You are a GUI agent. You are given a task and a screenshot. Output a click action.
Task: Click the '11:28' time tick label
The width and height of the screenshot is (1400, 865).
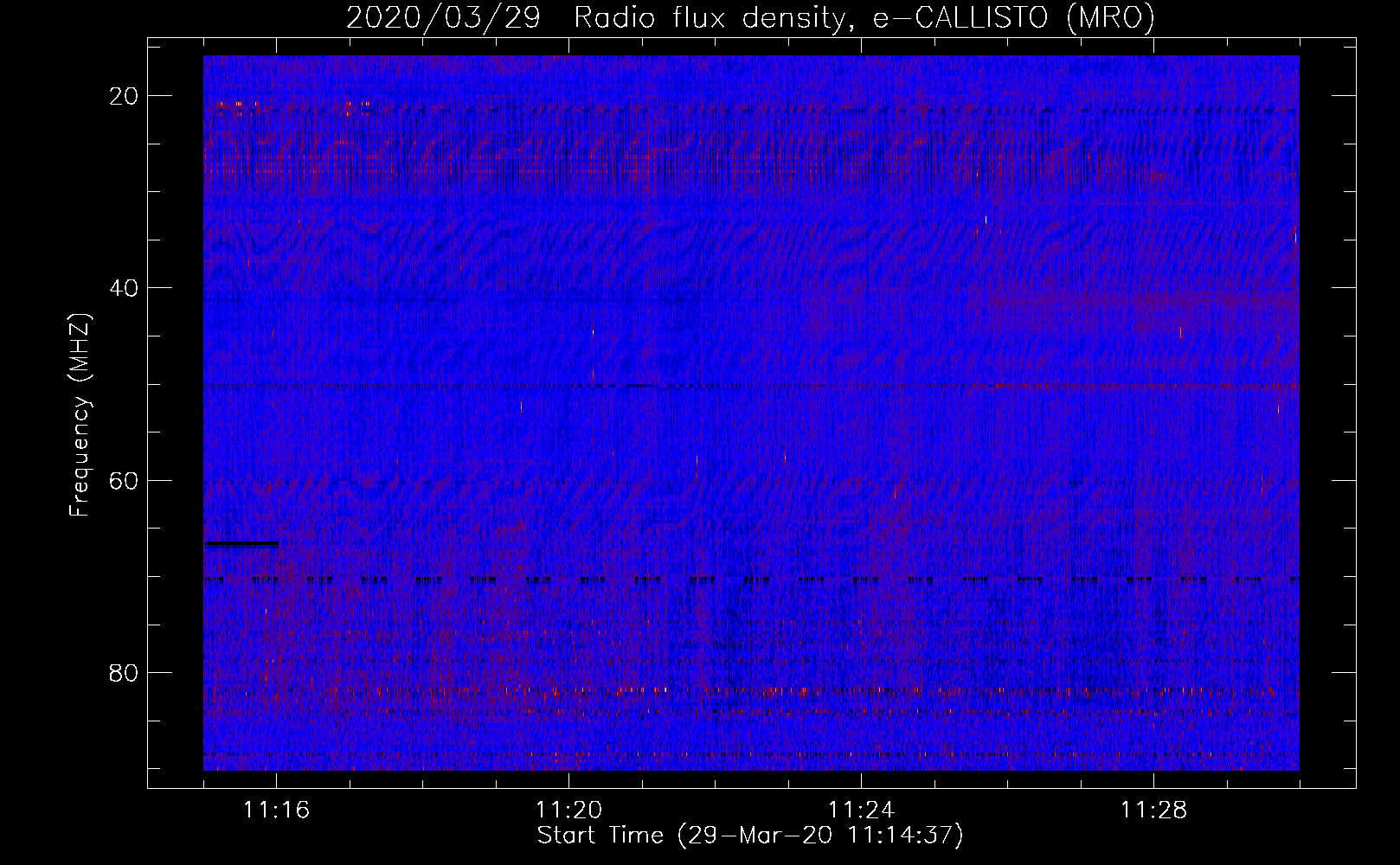click(1154, 811)
